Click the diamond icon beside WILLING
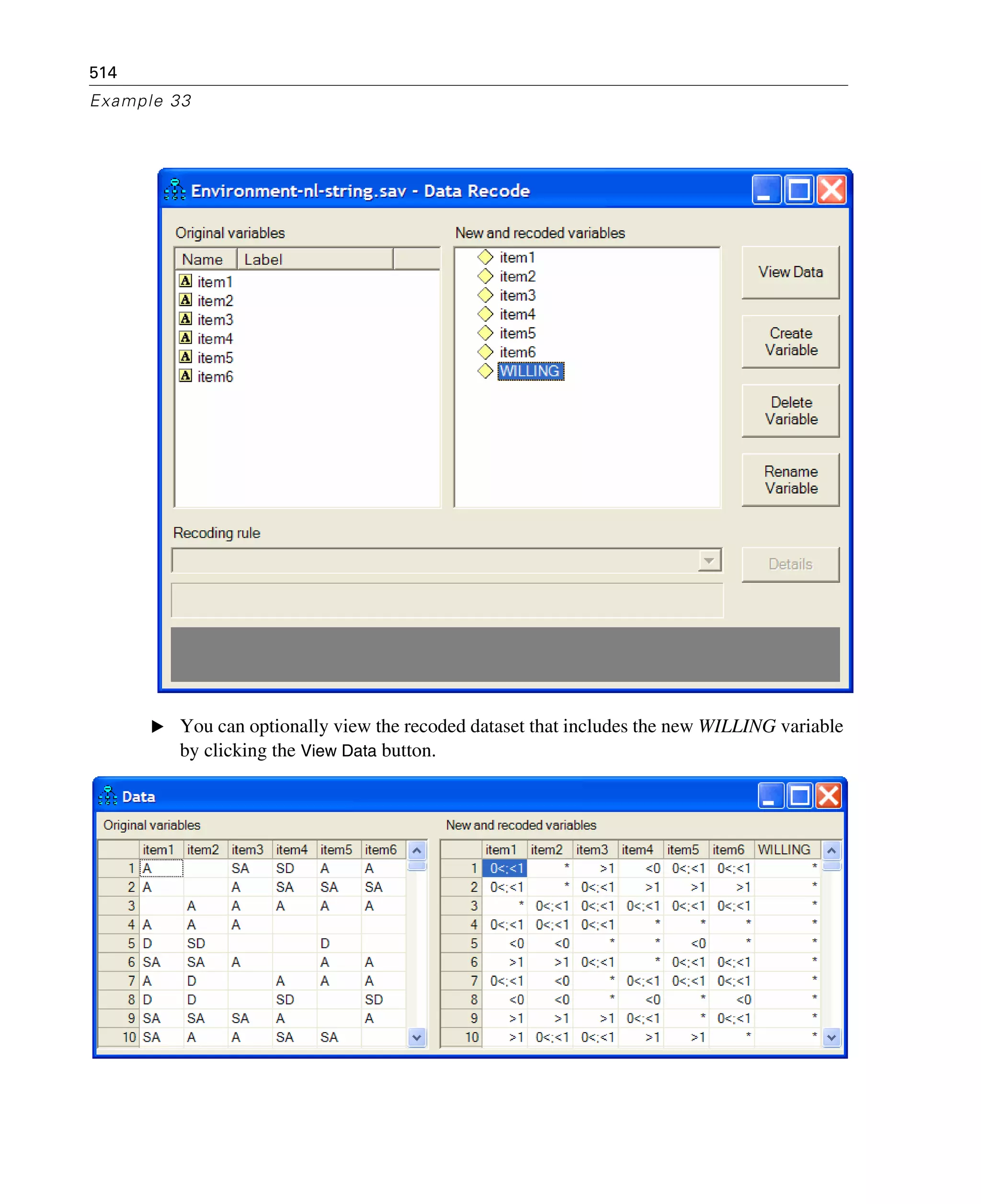This screenshot has width=981, height=1204. coord(485,371)
